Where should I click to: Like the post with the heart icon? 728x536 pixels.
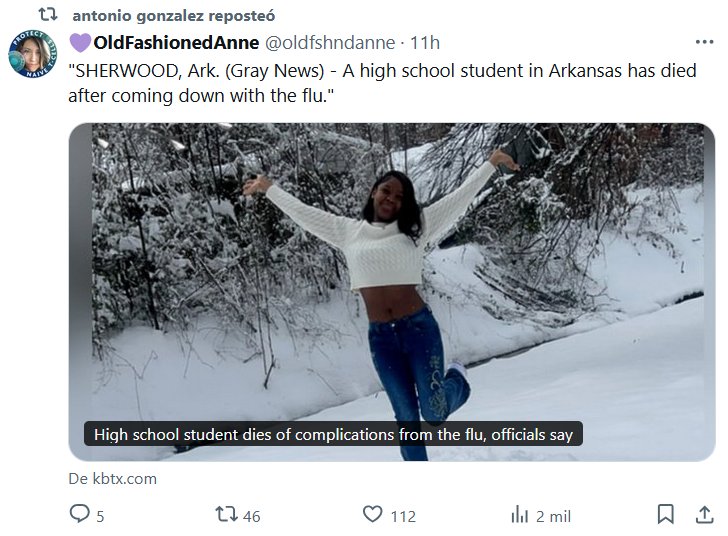click(372, 515)
